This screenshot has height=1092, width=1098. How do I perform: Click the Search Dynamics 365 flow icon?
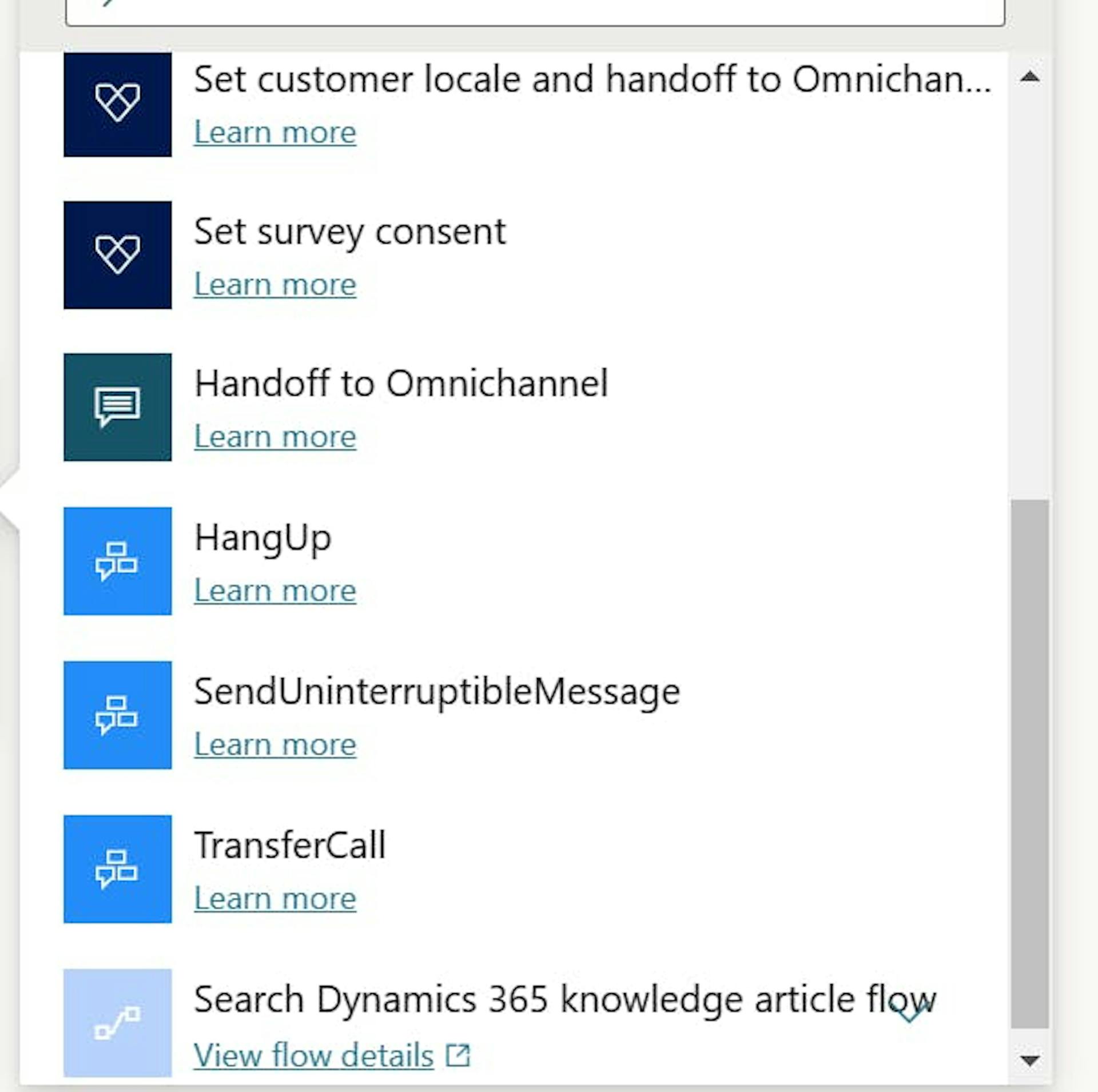point(117,1023)
